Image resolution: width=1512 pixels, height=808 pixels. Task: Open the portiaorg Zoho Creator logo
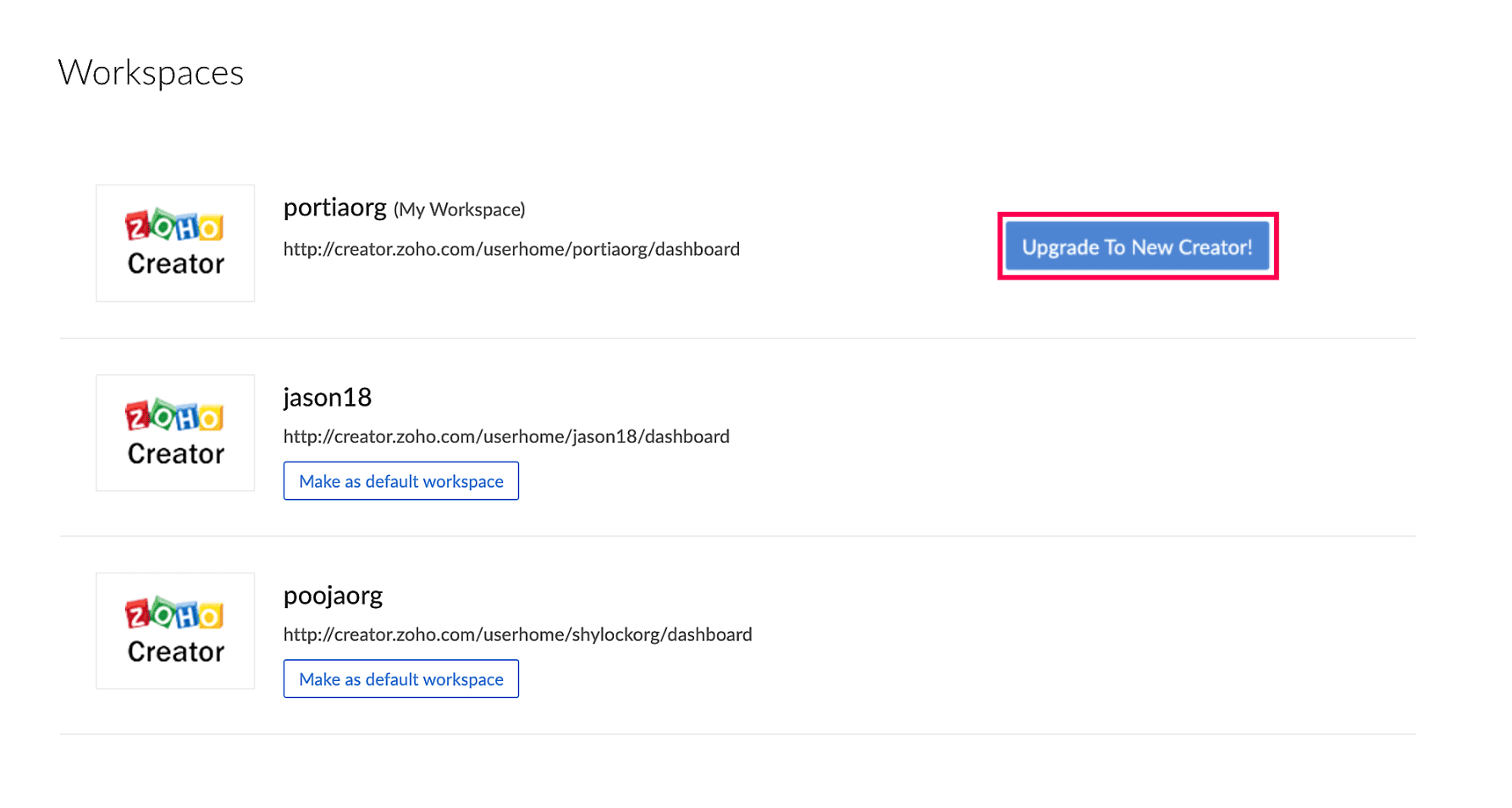(175, 243)
